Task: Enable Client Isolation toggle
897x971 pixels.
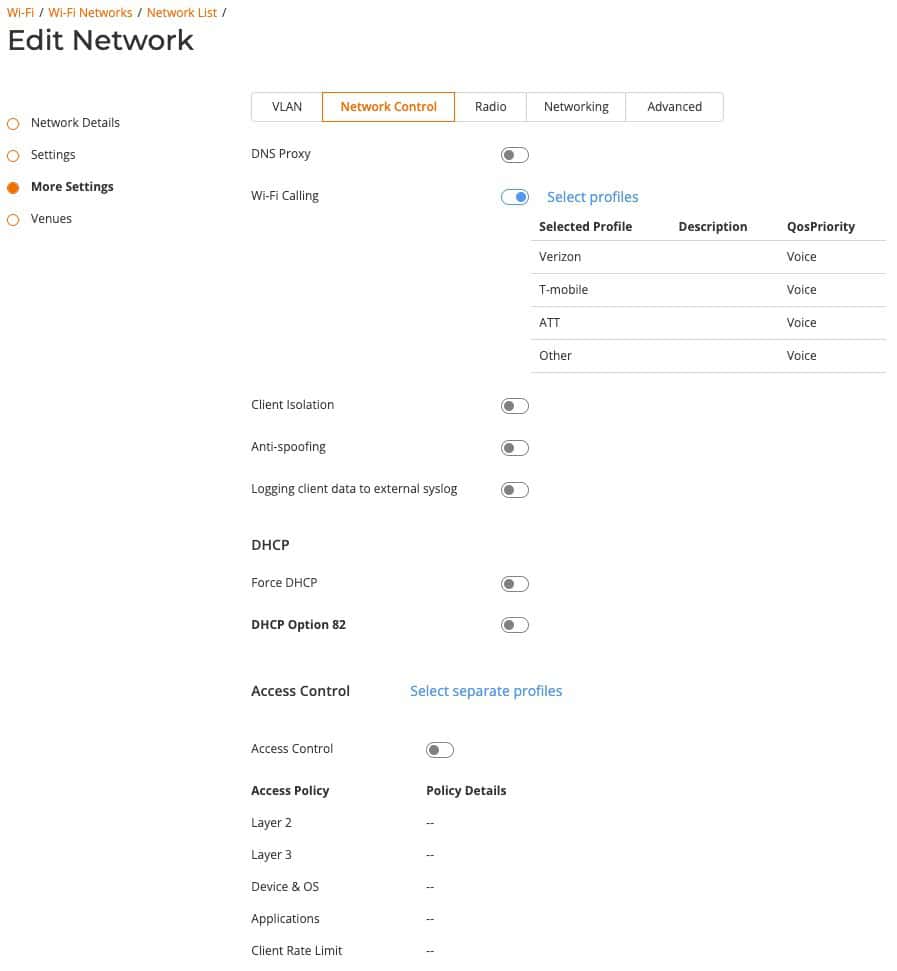Action: click(514, 406)
